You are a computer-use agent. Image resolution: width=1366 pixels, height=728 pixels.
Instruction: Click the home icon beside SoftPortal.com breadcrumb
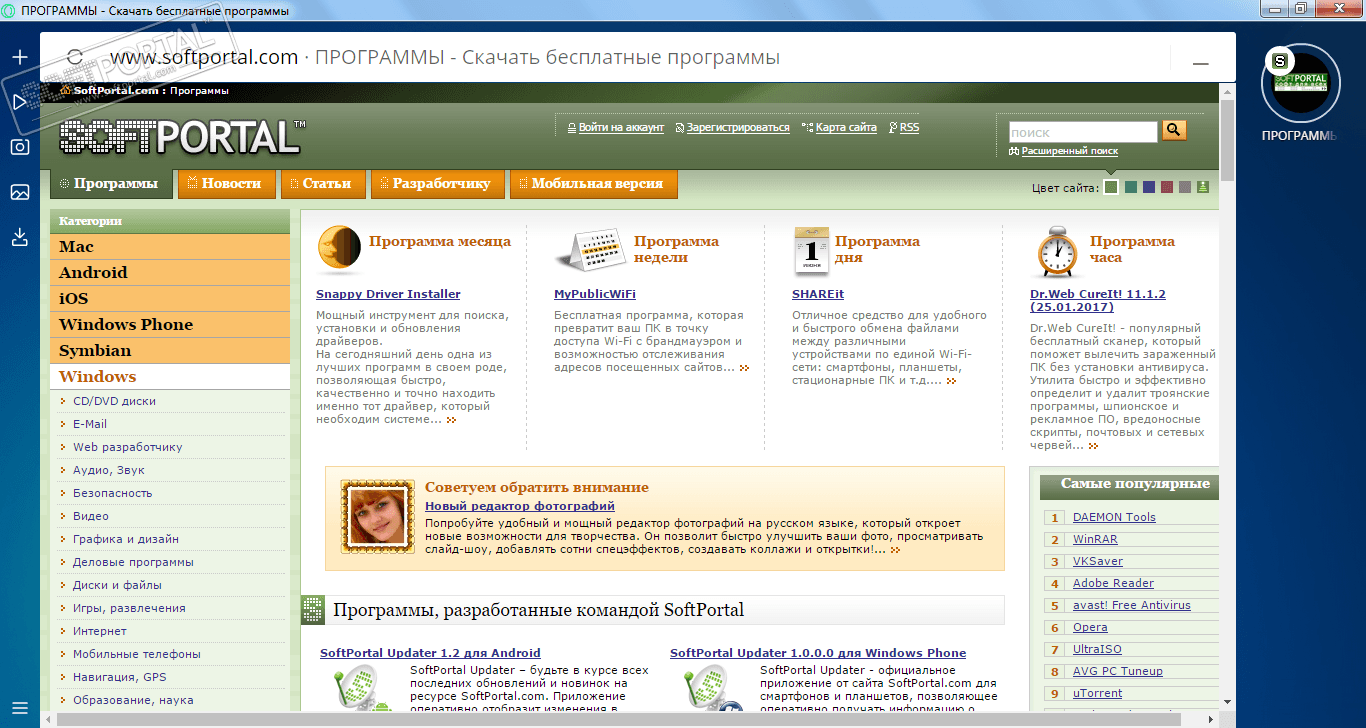click(x=65, y=91)
